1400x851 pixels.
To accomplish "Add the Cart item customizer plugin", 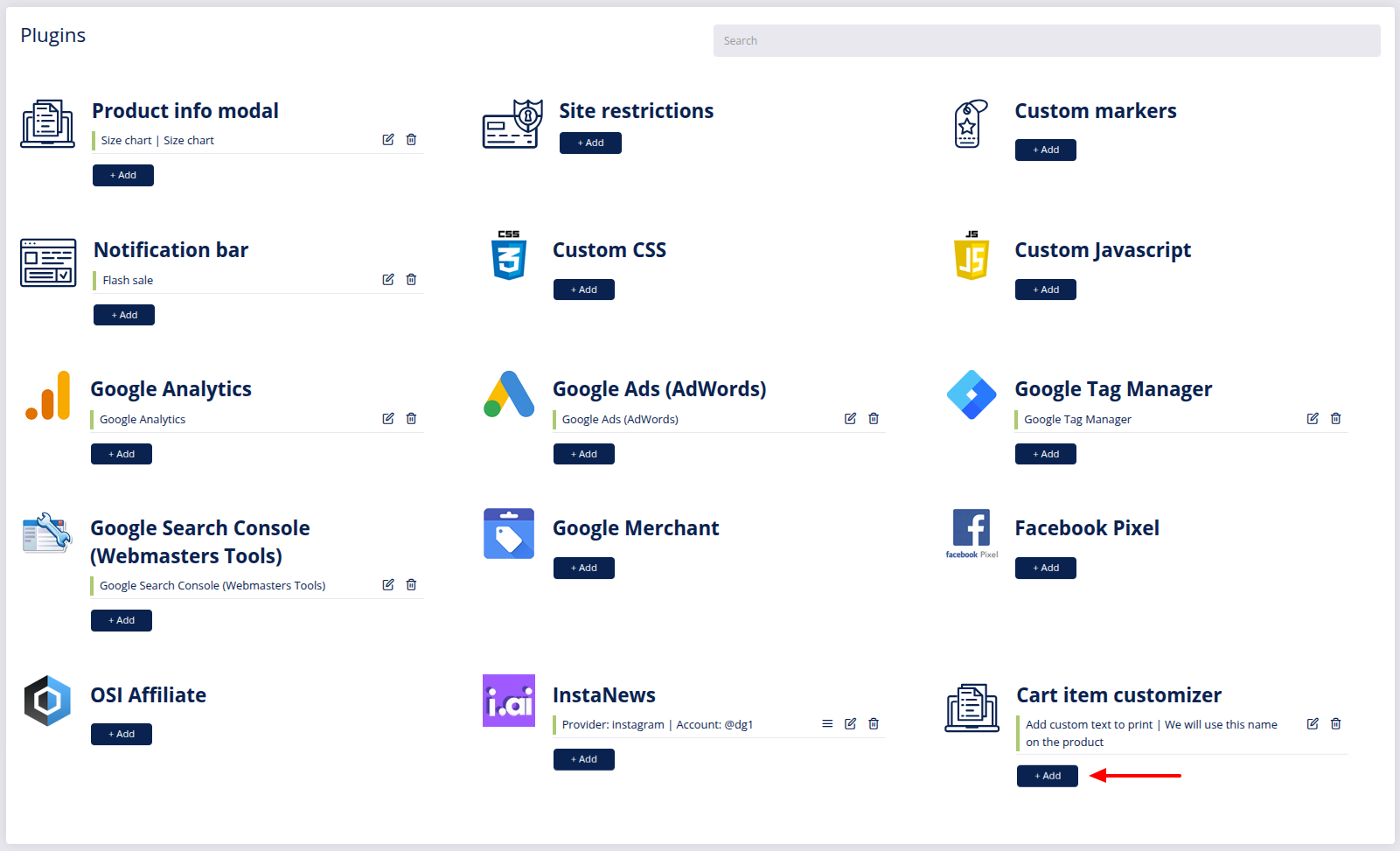I will click(1047, 776).
